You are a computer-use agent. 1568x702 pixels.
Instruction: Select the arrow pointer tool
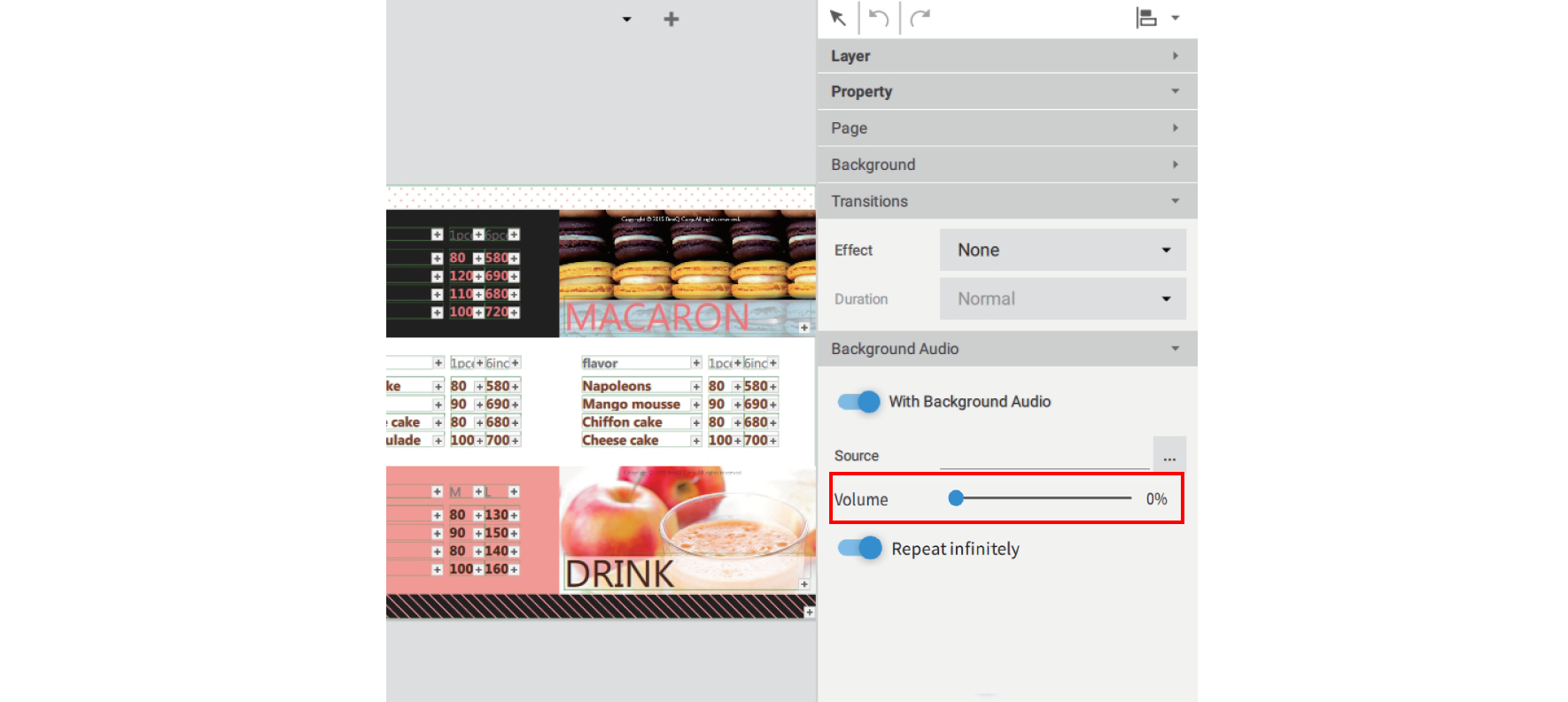click(x=837, y=18)
